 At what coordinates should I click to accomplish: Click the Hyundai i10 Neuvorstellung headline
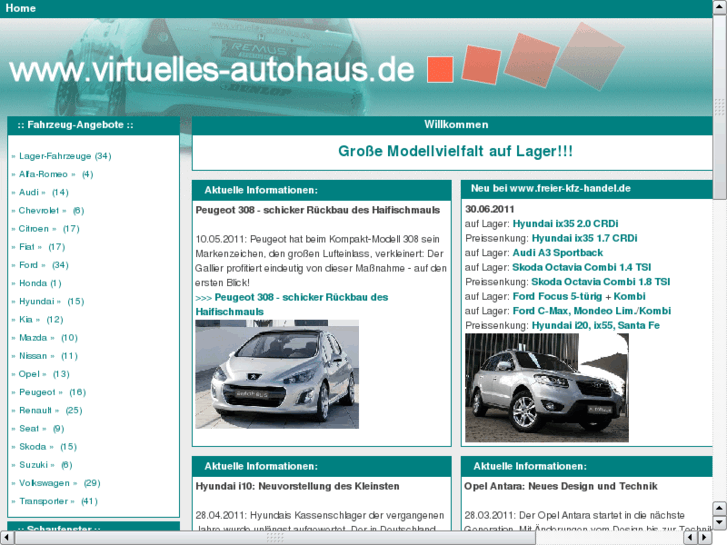(297, 486)
